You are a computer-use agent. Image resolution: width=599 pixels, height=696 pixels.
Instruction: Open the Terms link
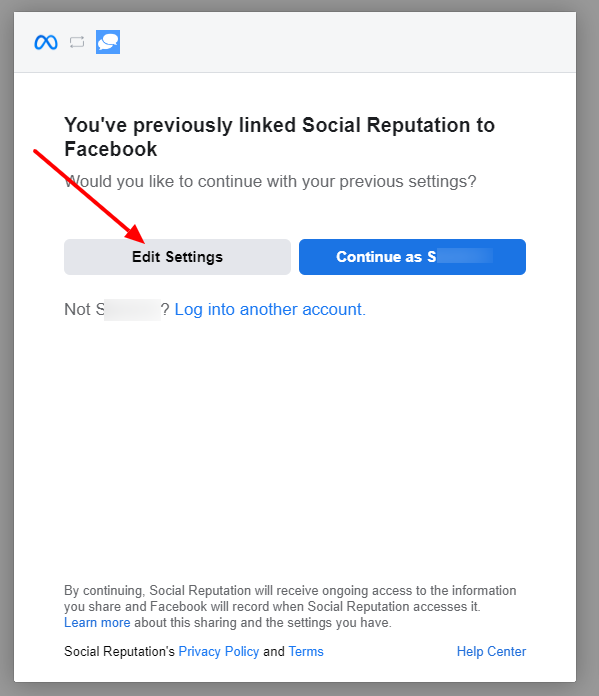(306, 651)
